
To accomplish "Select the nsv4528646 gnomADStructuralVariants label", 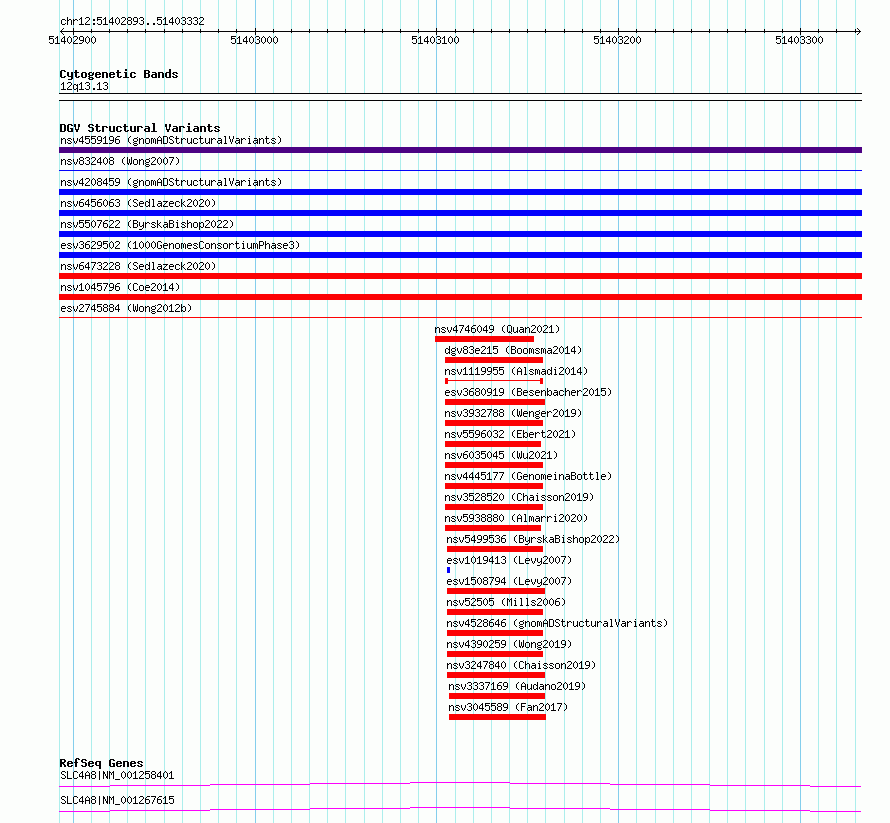I will pos(557,623).
